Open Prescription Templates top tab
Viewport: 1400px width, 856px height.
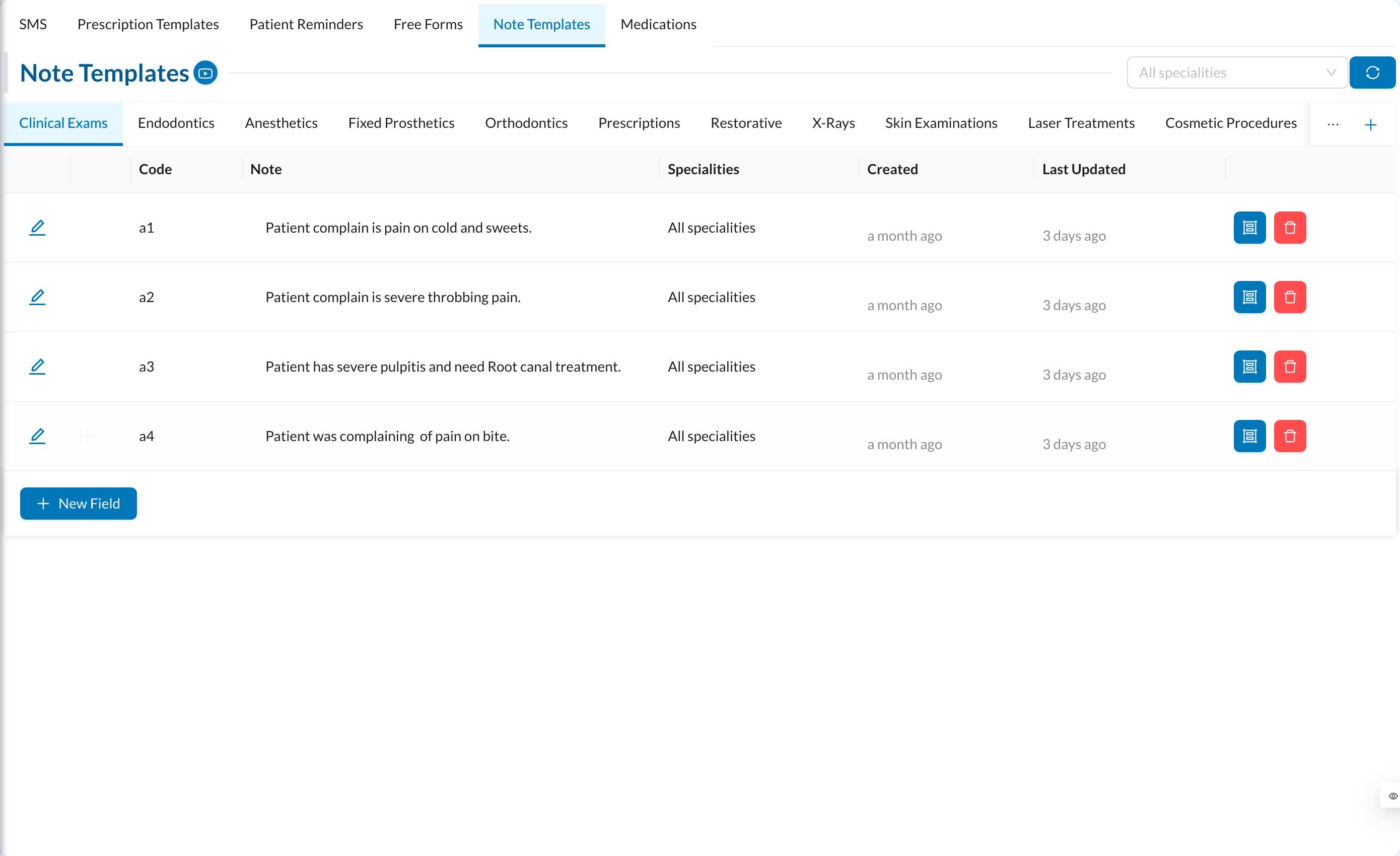[148, 24]
